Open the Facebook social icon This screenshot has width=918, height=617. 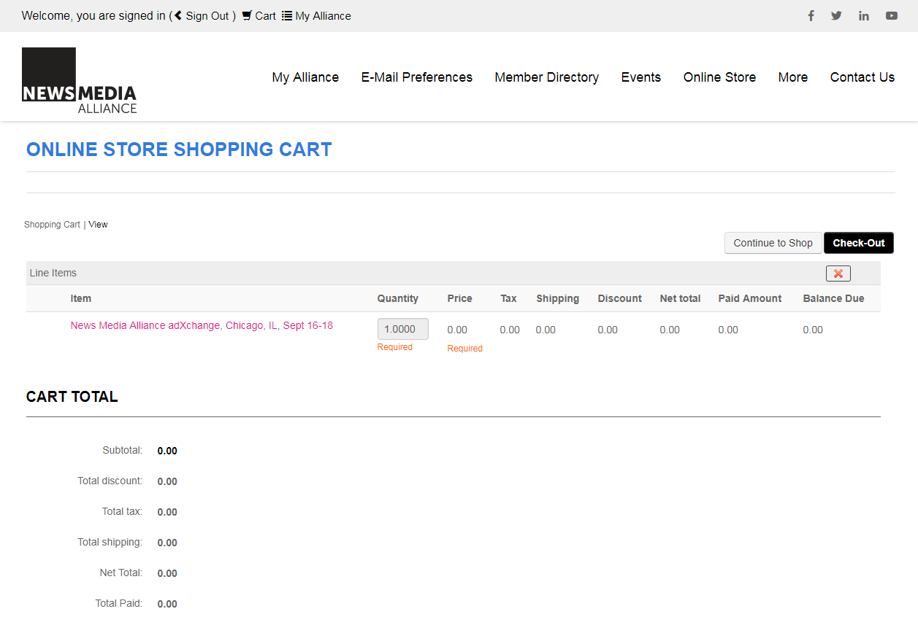click(x=811, y=16)
